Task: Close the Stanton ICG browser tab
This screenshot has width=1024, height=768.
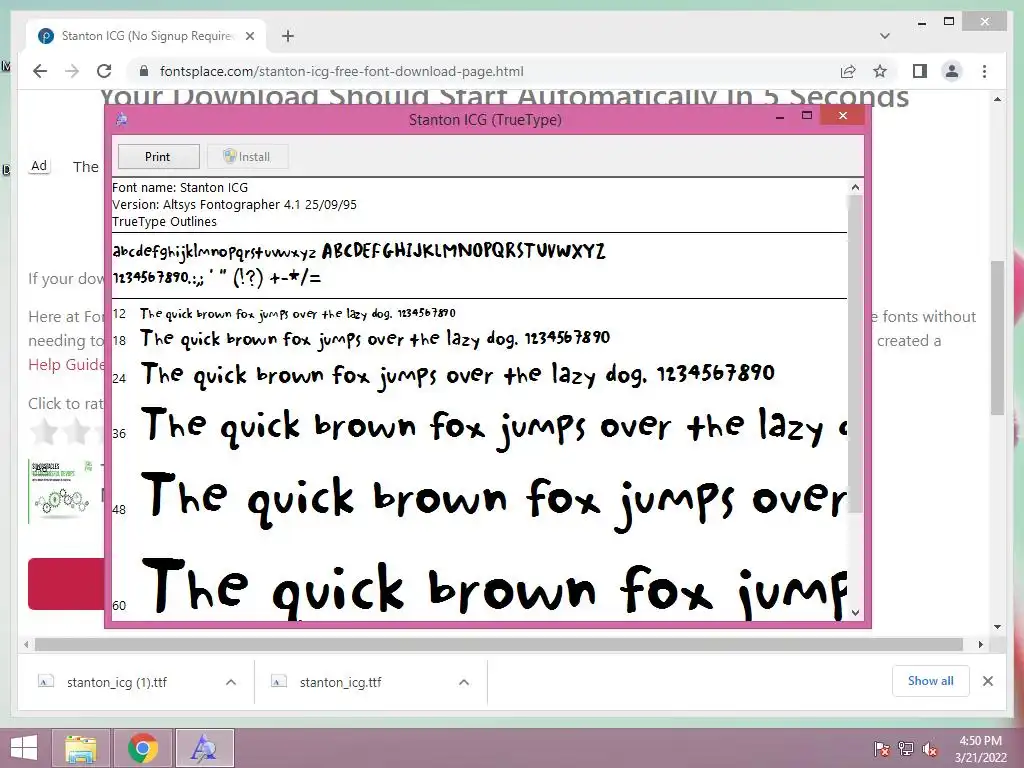Action: (249, 36)
